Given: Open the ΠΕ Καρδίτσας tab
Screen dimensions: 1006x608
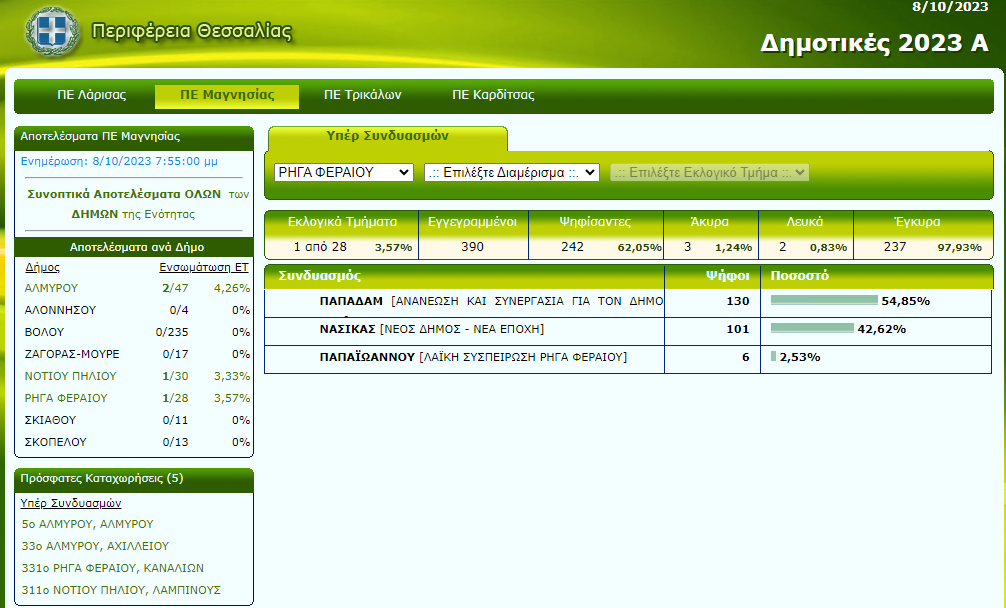Looking at the screenshot, I should [x=493, y=96].
